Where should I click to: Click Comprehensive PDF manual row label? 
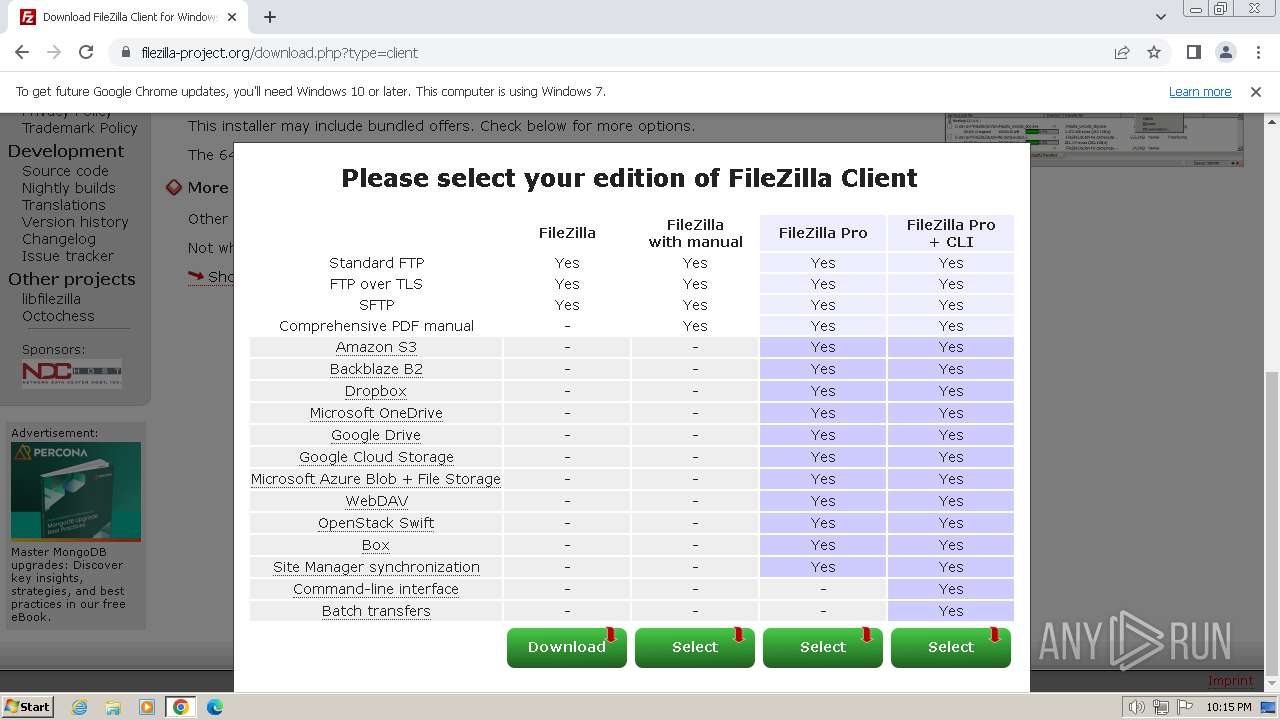(x=376, y=326)
